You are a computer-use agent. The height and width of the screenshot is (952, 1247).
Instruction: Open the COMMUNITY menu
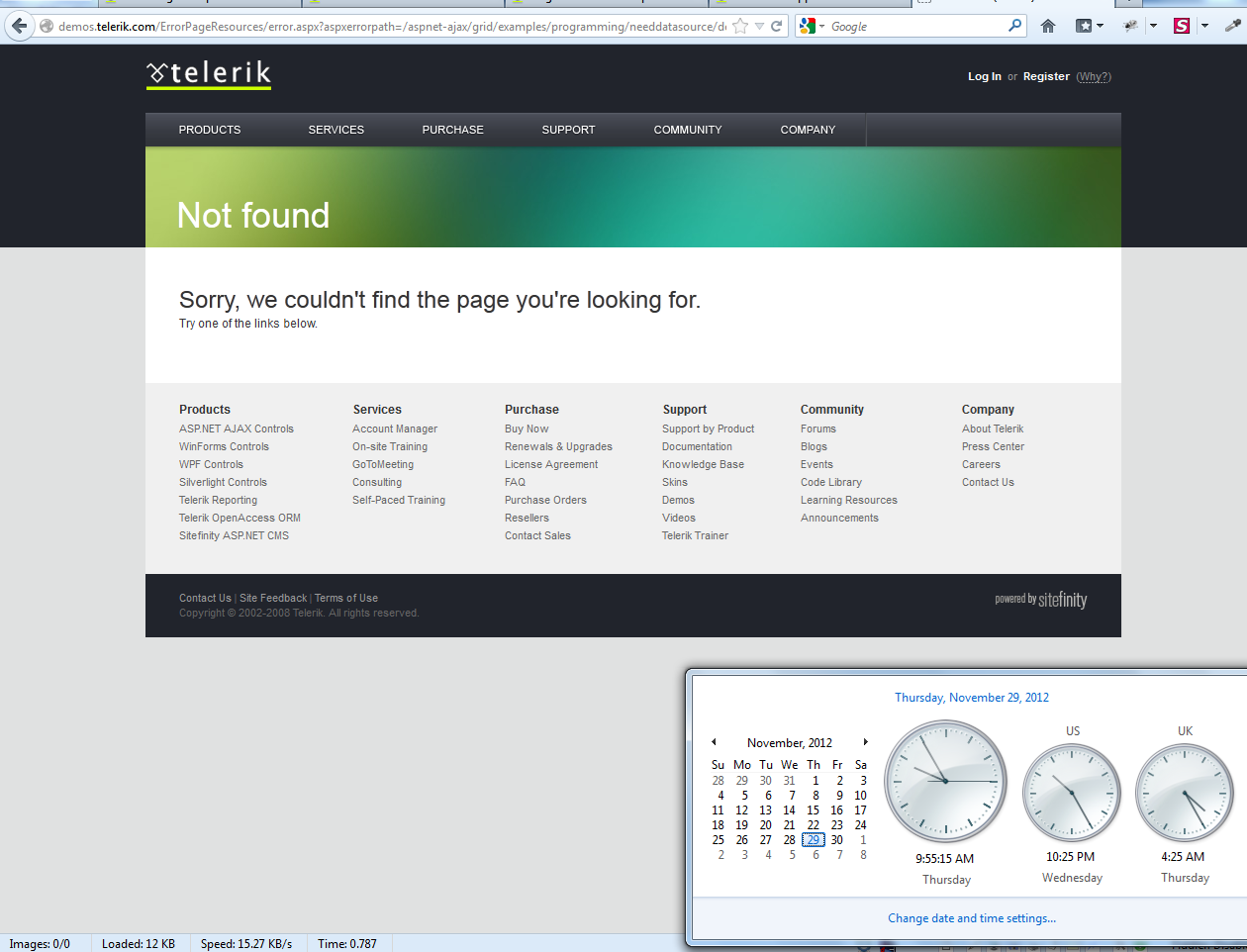click(688, 130)
